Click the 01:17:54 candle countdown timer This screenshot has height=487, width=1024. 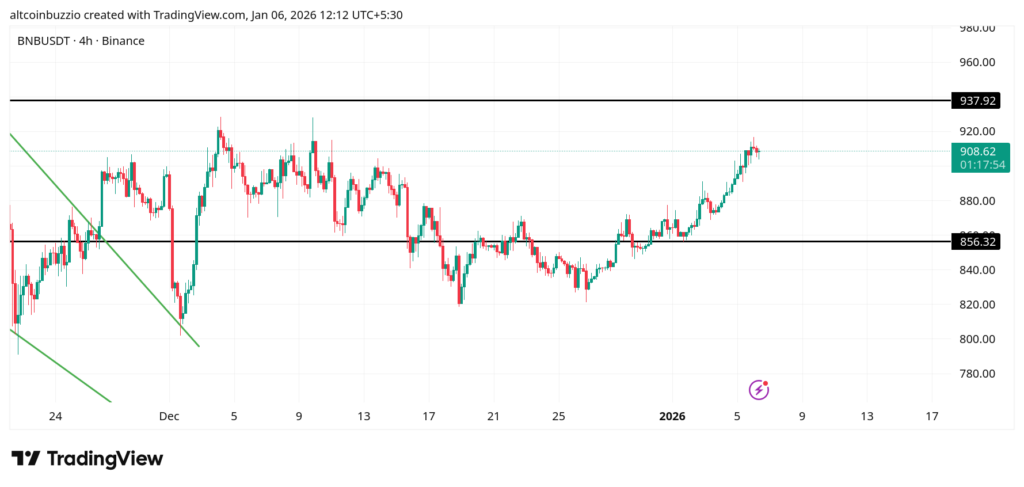[x=977, y=164]
